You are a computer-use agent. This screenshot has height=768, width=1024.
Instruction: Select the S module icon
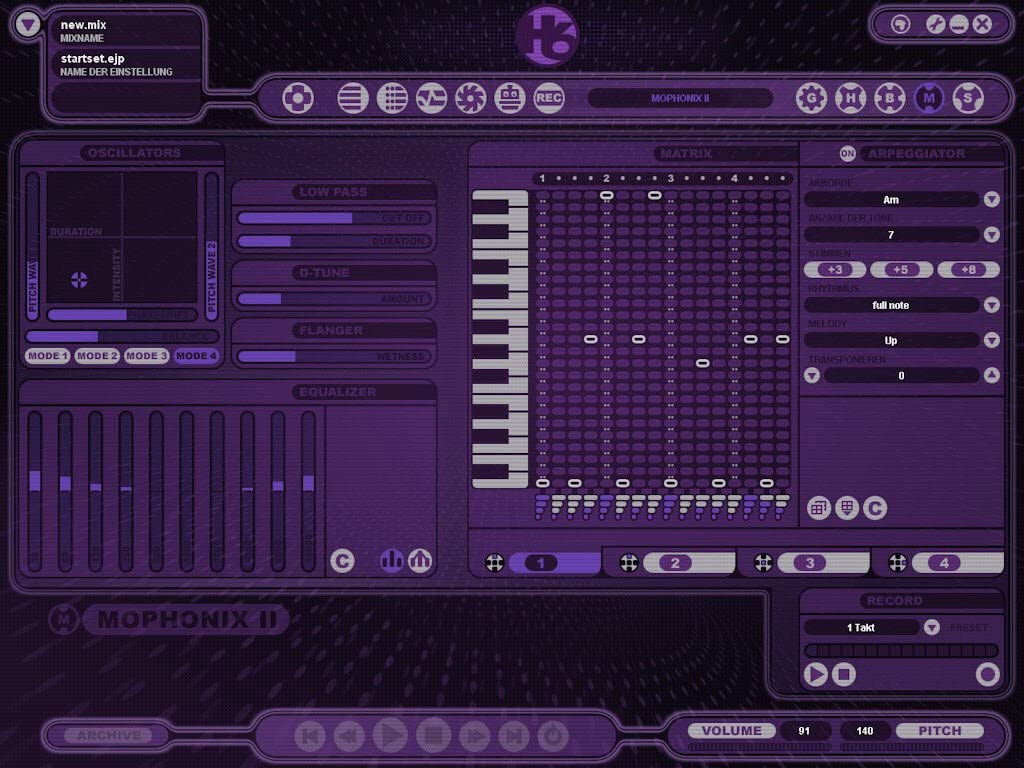coord(967,98)
